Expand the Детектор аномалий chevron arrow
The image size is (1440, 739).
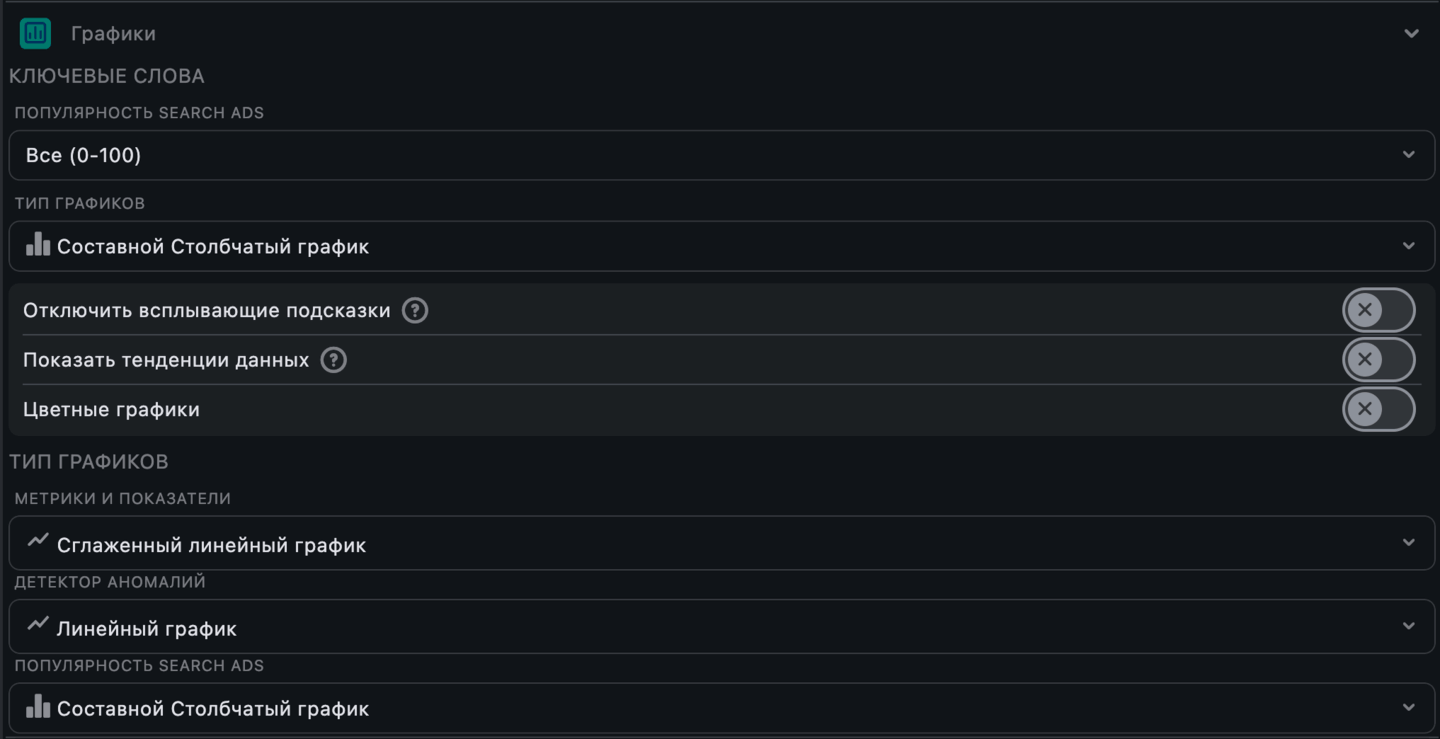click(x=1408, y=626)
